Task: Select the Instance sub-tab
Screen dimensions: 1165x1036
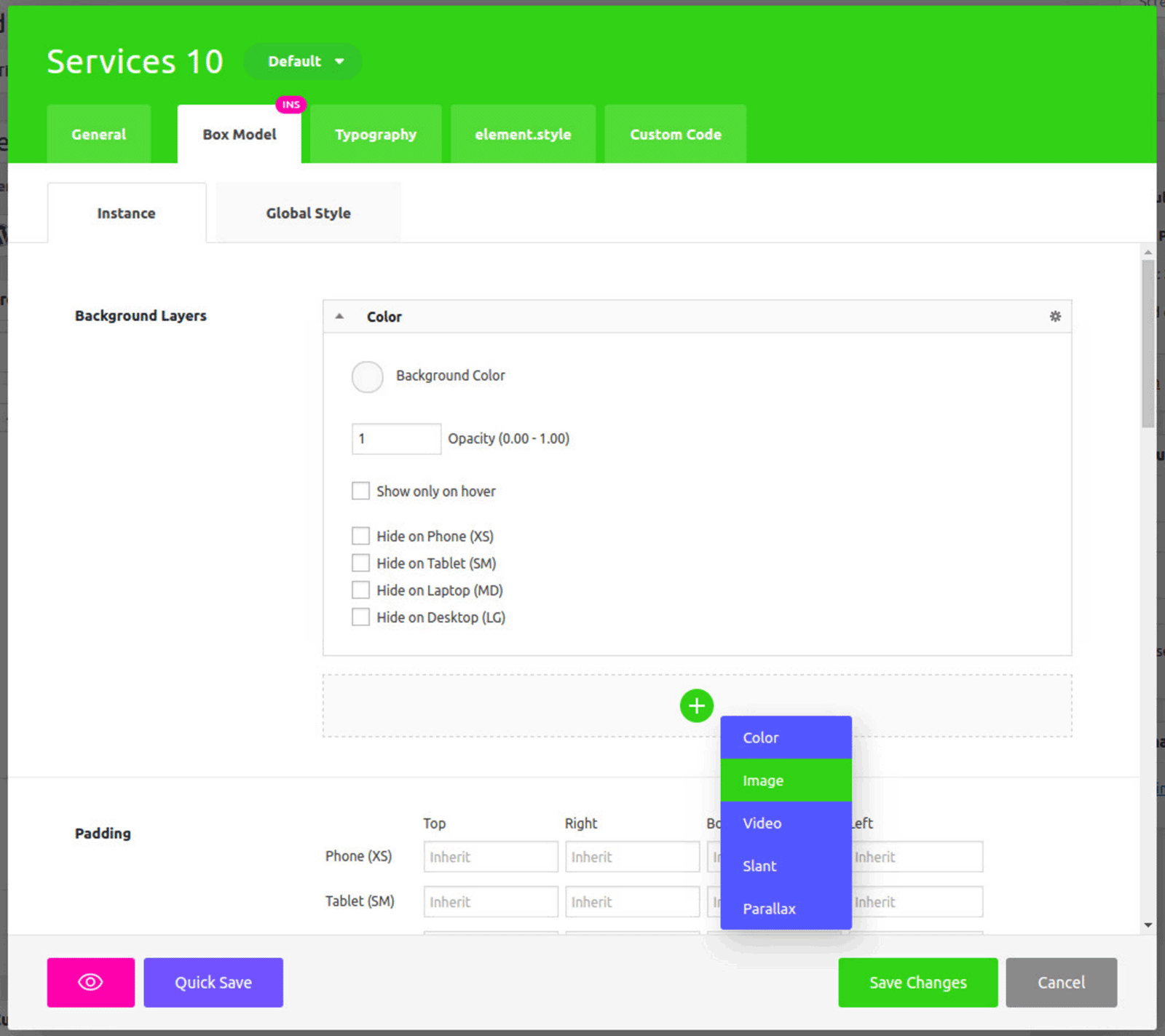Action: [127, 213]
